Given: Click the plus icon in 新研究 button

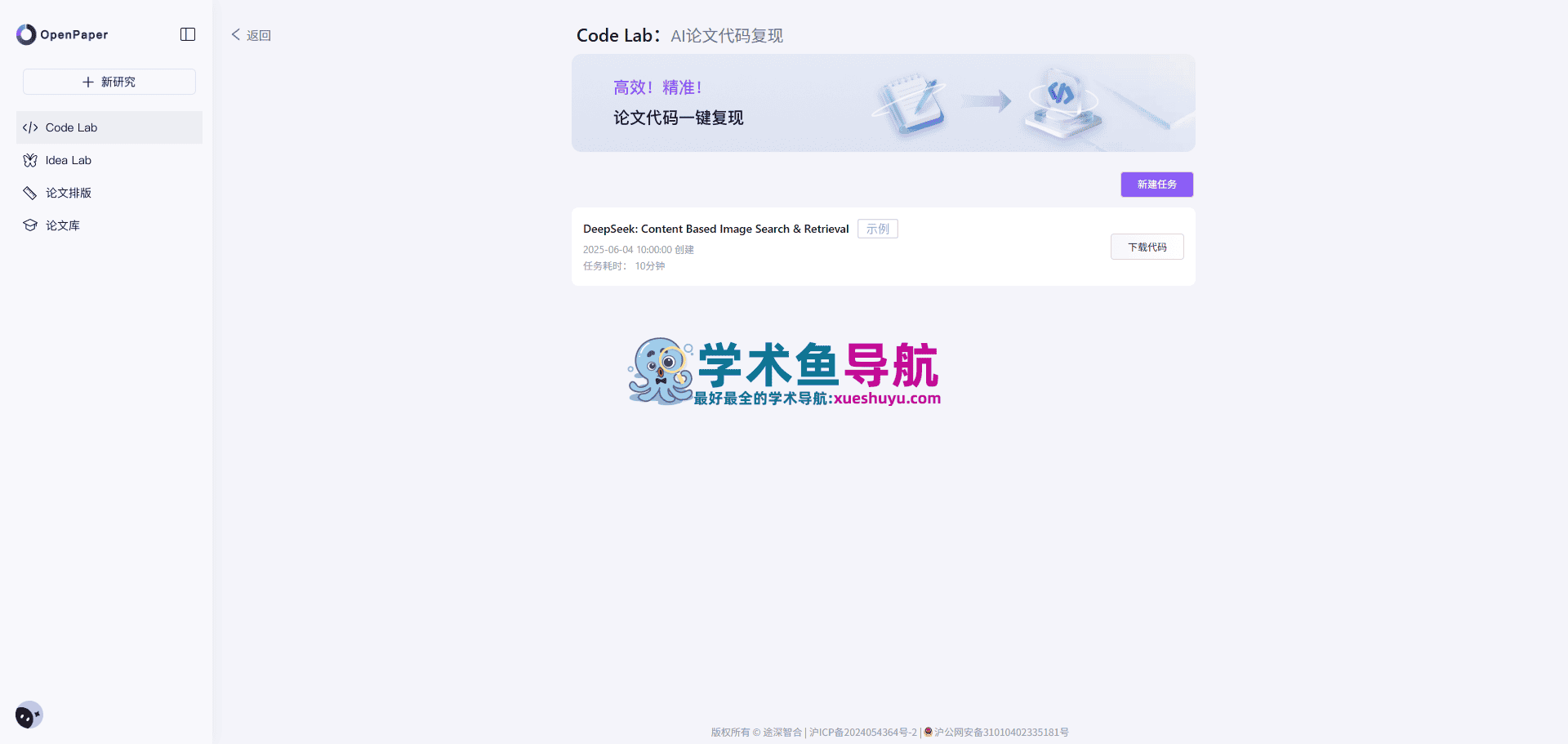Looking at the screenshot, I should point(88,82).
